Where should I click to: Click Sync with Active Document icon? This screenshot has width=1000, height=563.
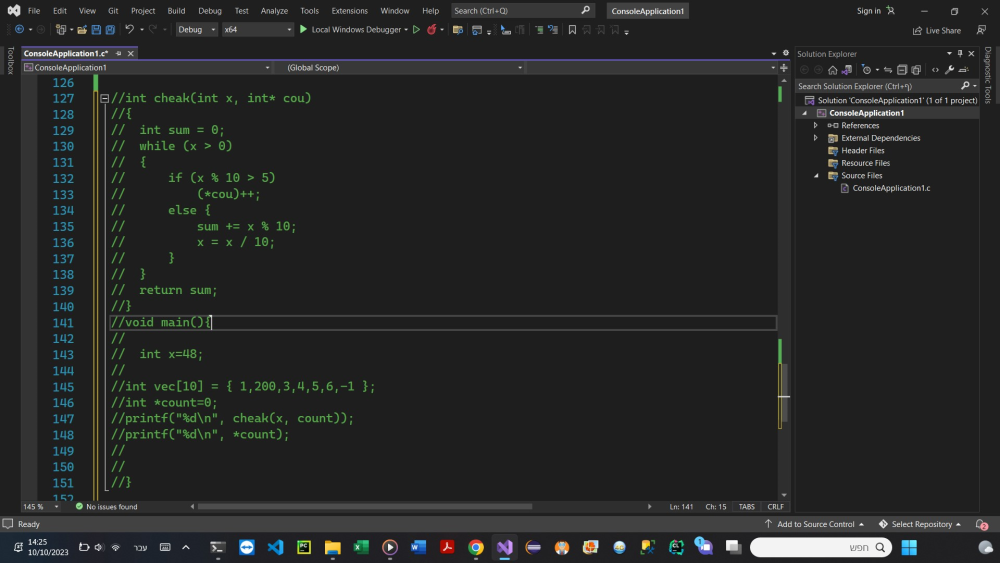888,70
